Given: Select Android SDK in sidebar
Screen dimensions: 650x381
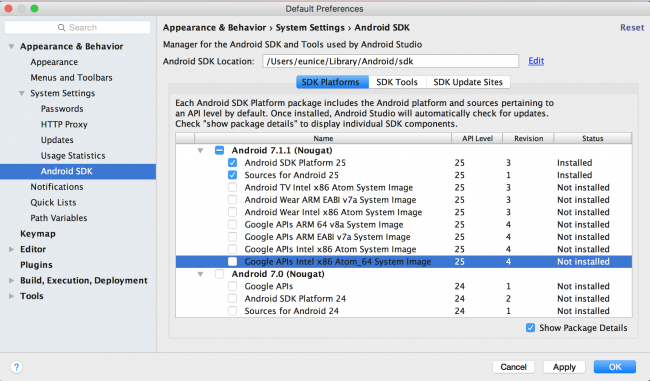Looking at the screenshot, I should (78, 171).
